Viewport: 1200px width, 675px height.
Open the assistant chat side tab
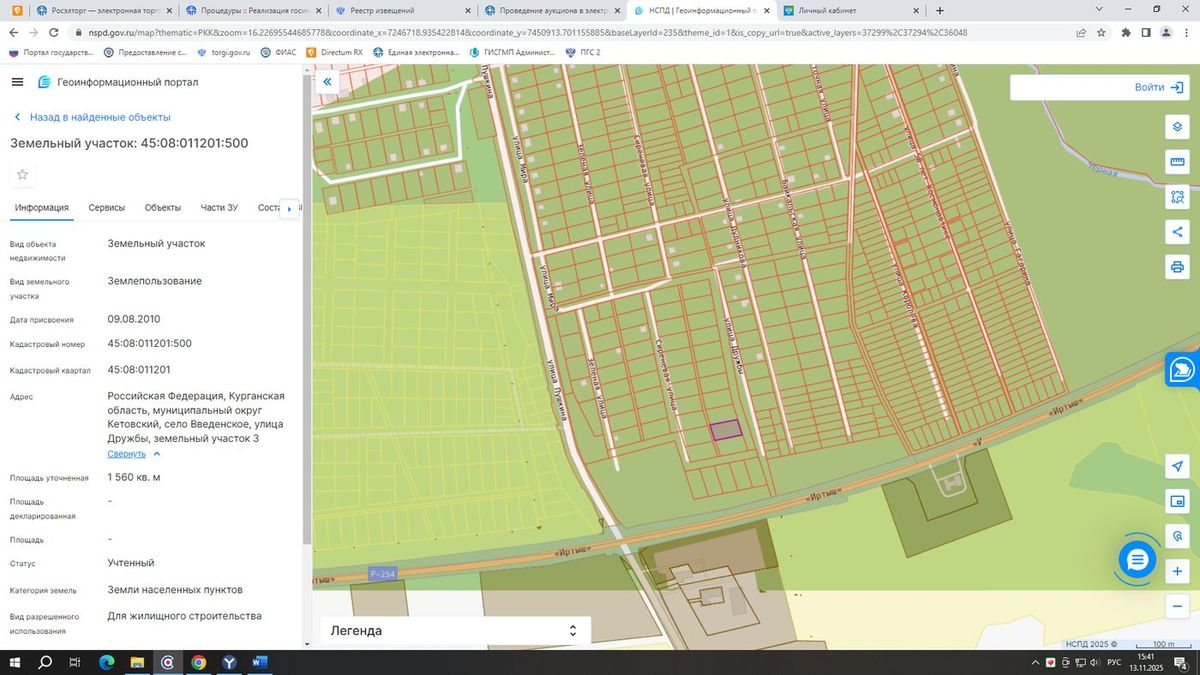pos(1183,370)
